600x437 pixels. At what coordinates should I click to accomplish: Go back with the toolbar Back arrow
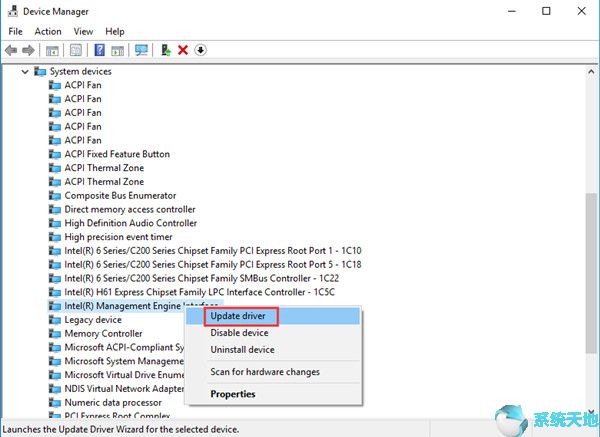pos(11,50)
